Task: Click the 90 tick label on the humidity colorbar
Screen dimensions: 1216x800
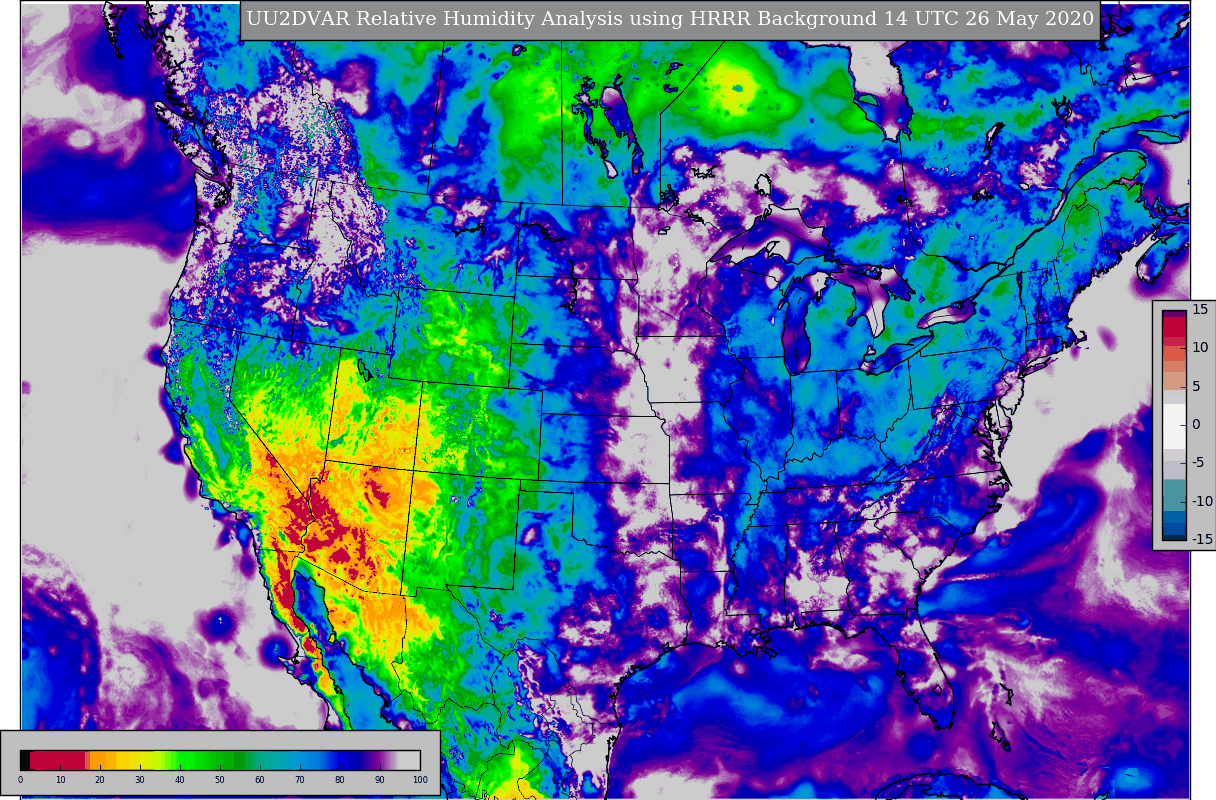Action: point(379,780)
